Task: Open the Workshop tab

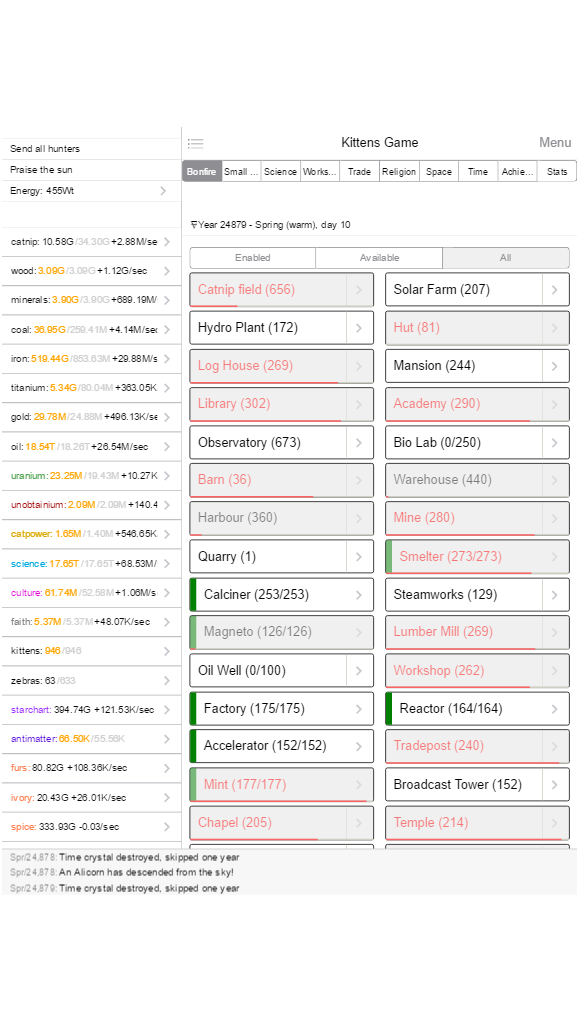Action: [x=320, y=172]
